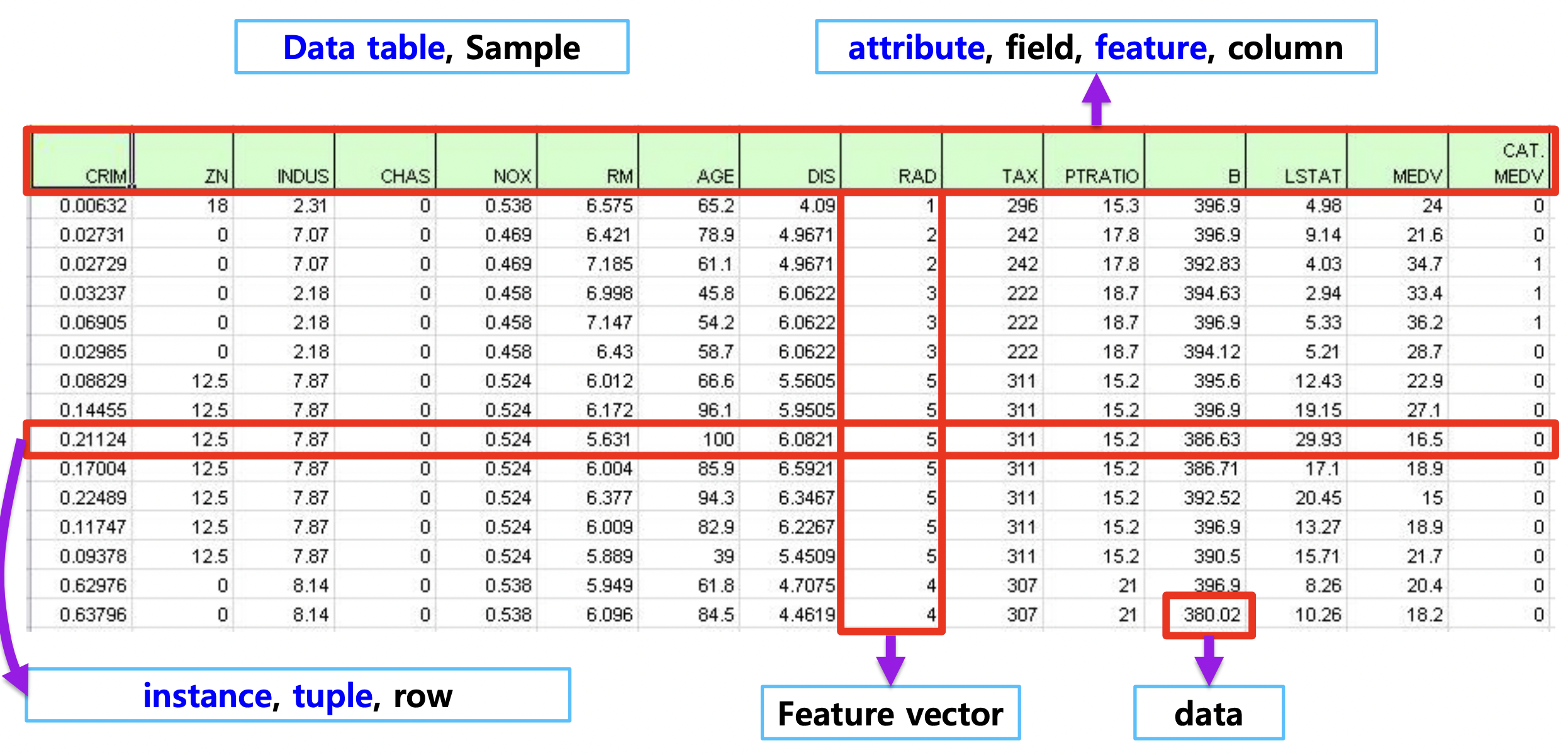Screen dimensions: 1568x755
Task: Click PTRATIO value 15.3
Action: 1095,205
